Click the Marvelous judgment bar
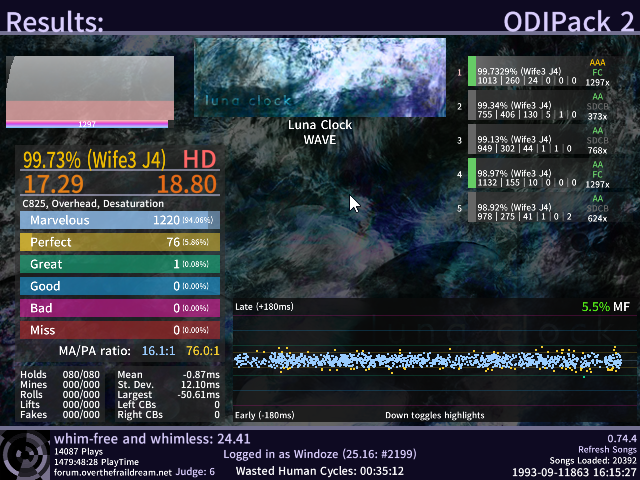 [119, 220]
